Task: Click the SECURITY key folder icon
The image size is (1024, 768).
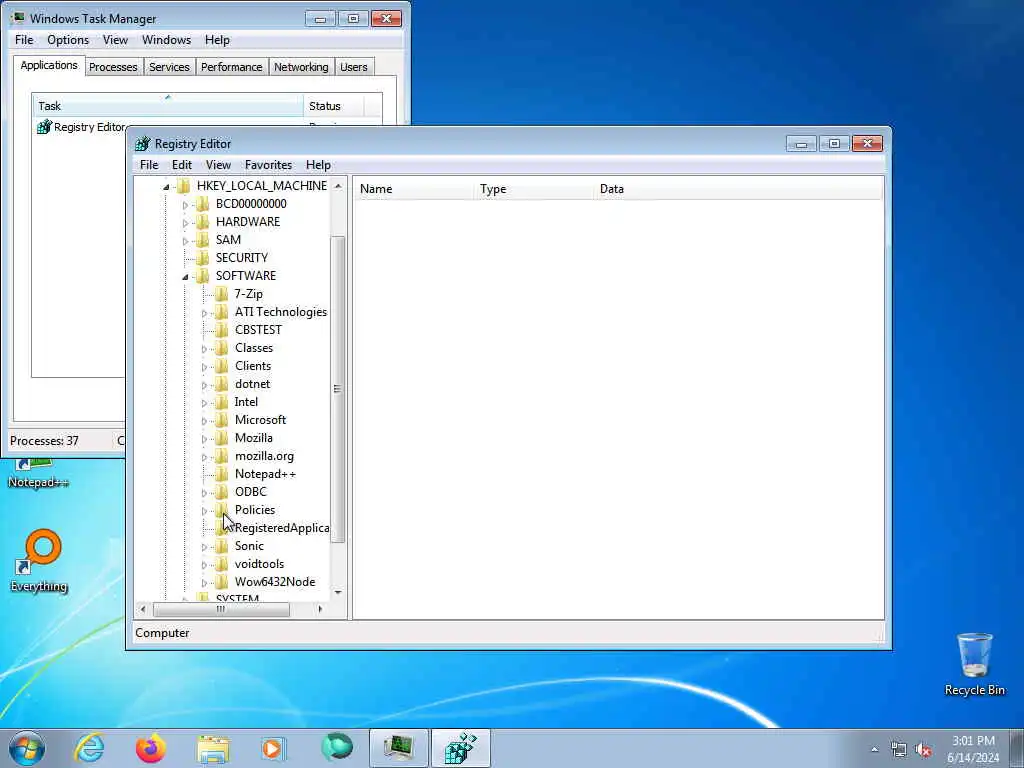Action: 202,258
